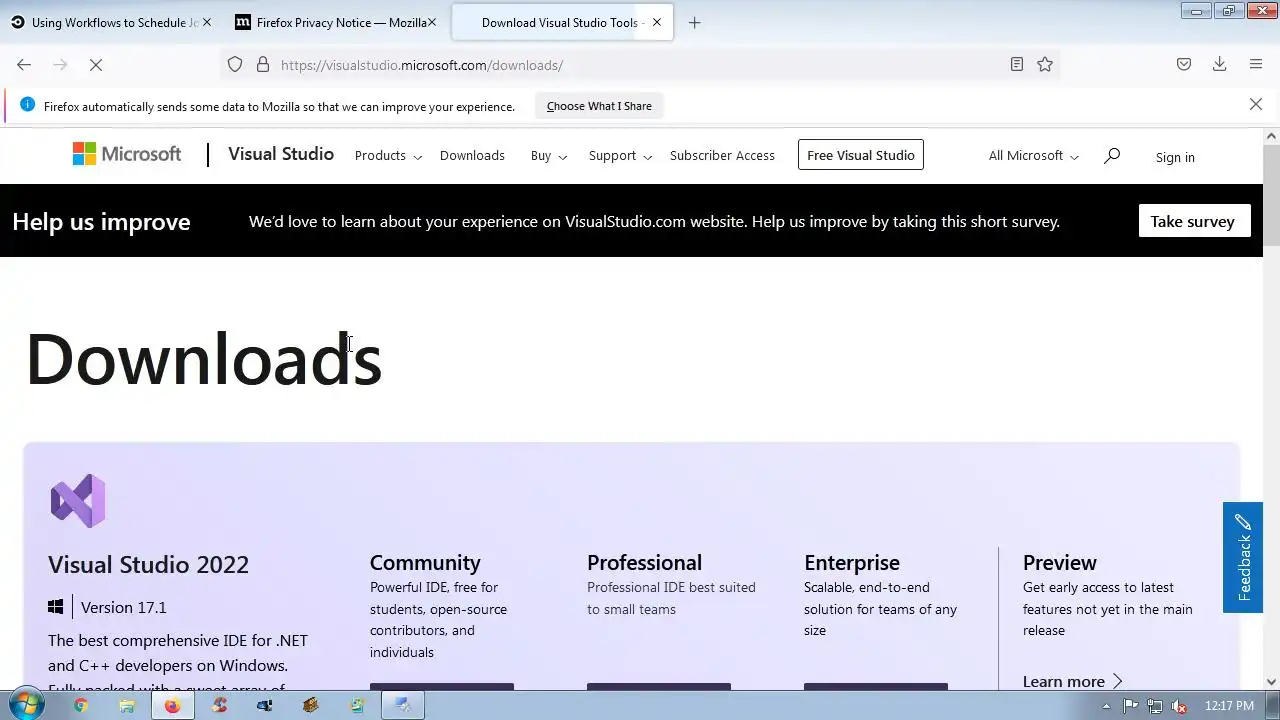Open Subscriber Access page
The width and height of the screenshot is (1280, 720).
722,155
